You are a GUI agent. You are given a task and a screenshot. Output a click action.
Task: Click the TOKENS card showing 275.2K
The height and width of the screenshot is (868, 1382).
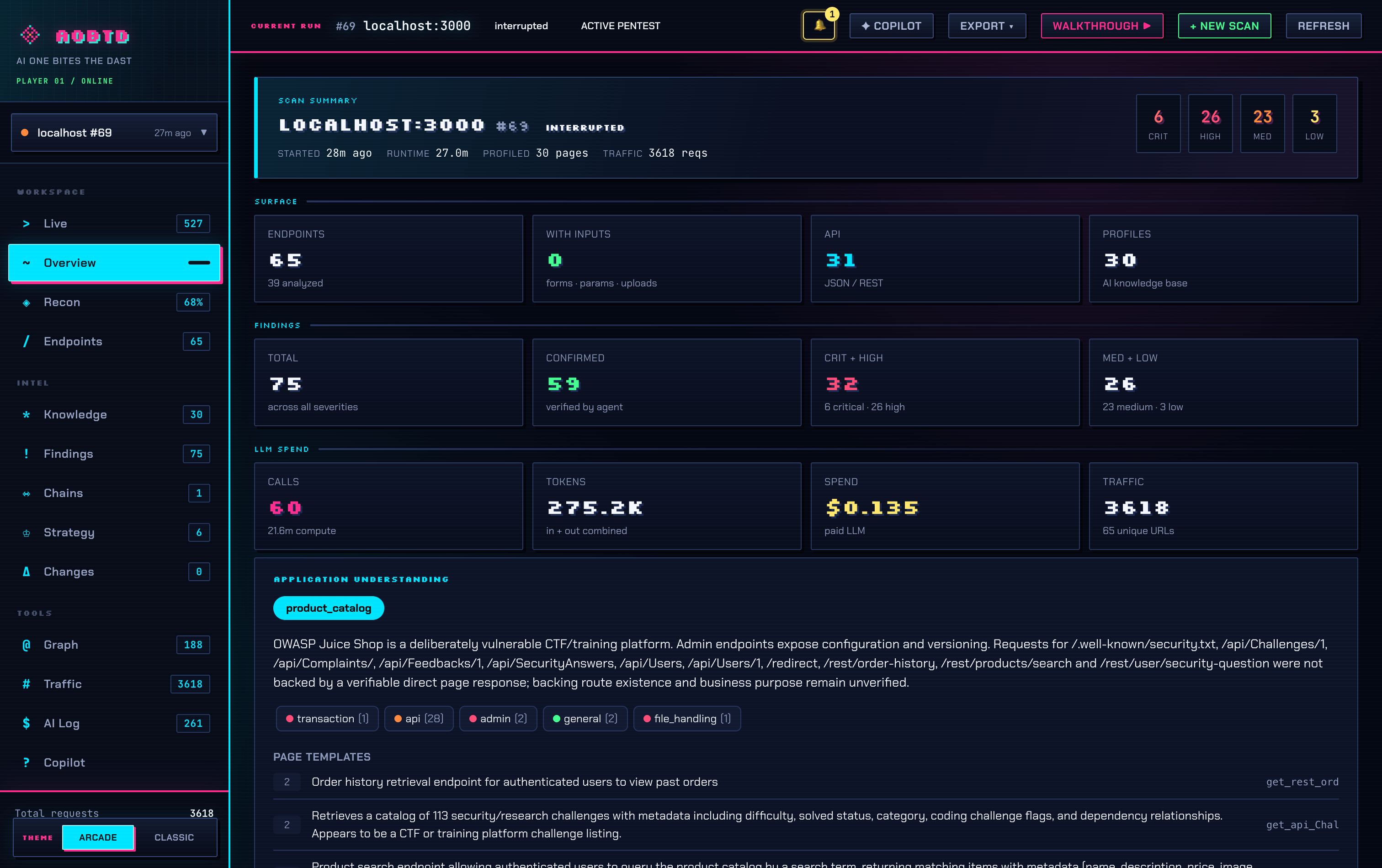[667, 506]
